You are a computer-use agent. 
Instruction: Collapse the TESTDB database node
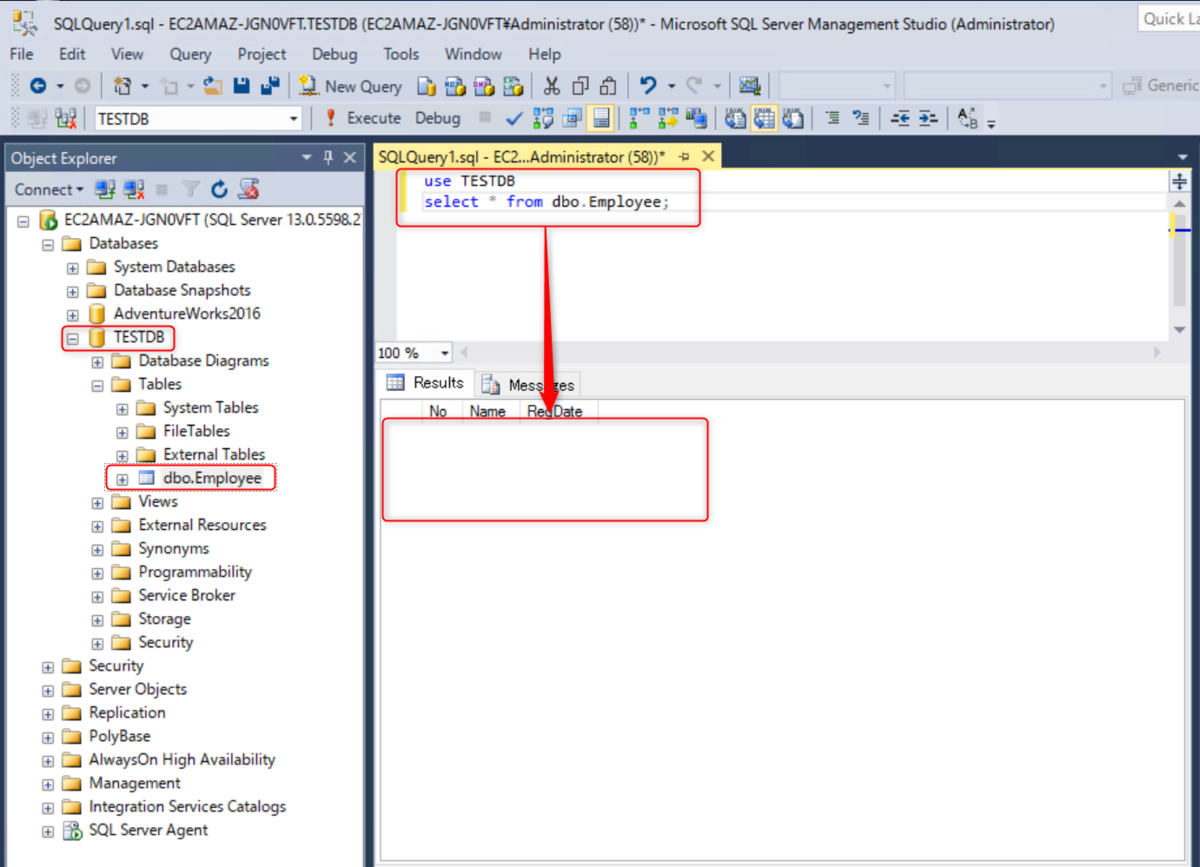point(73,338)
